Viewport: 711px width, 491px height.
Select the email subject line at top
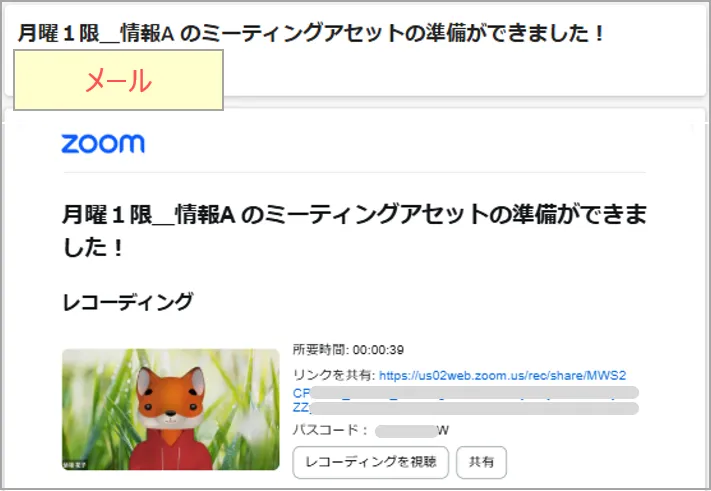point(311,33)
